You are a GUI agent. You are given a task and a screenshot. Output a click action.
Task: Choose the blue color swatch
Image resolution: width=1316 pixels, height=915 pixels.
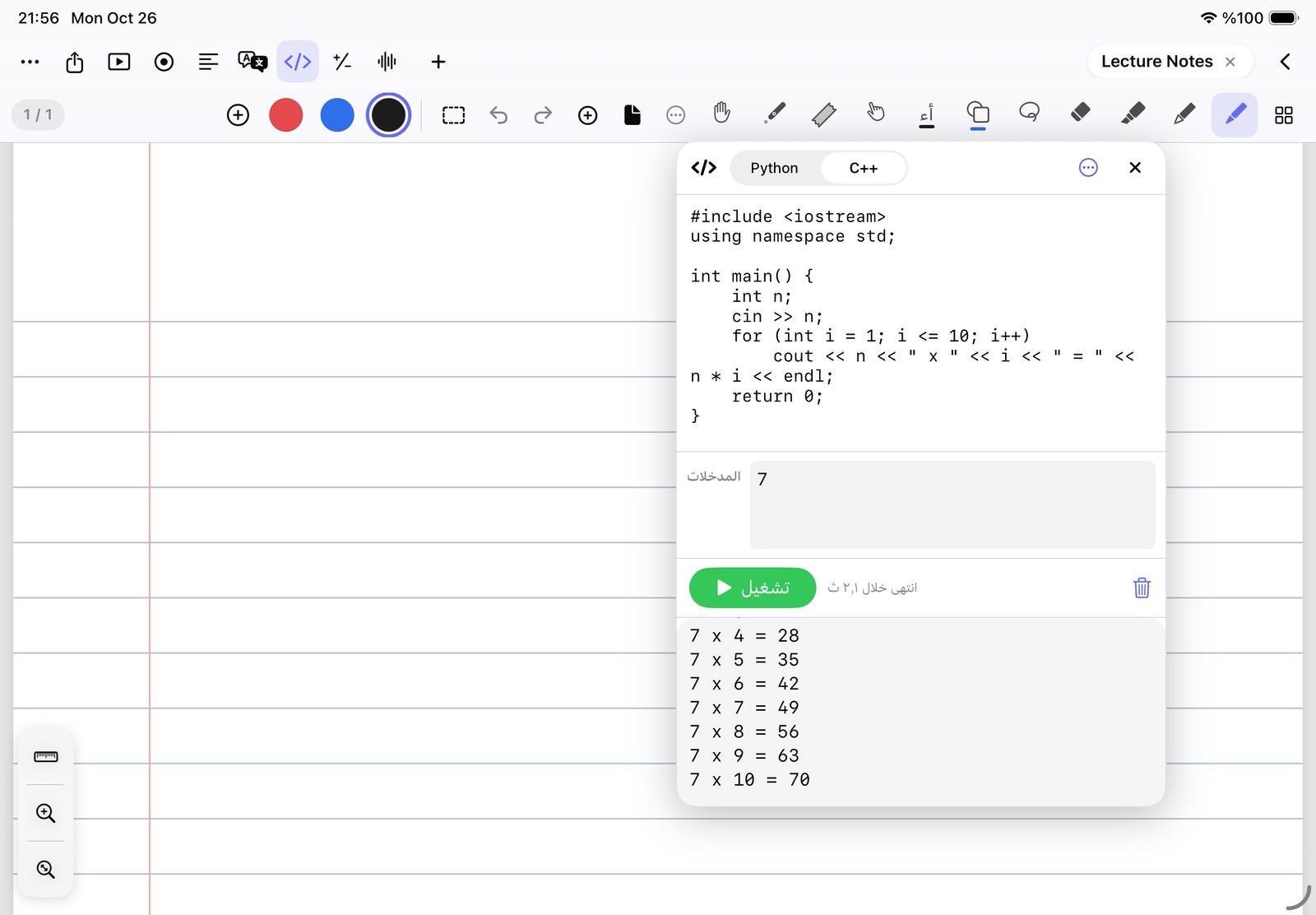[x=337, y=115]
